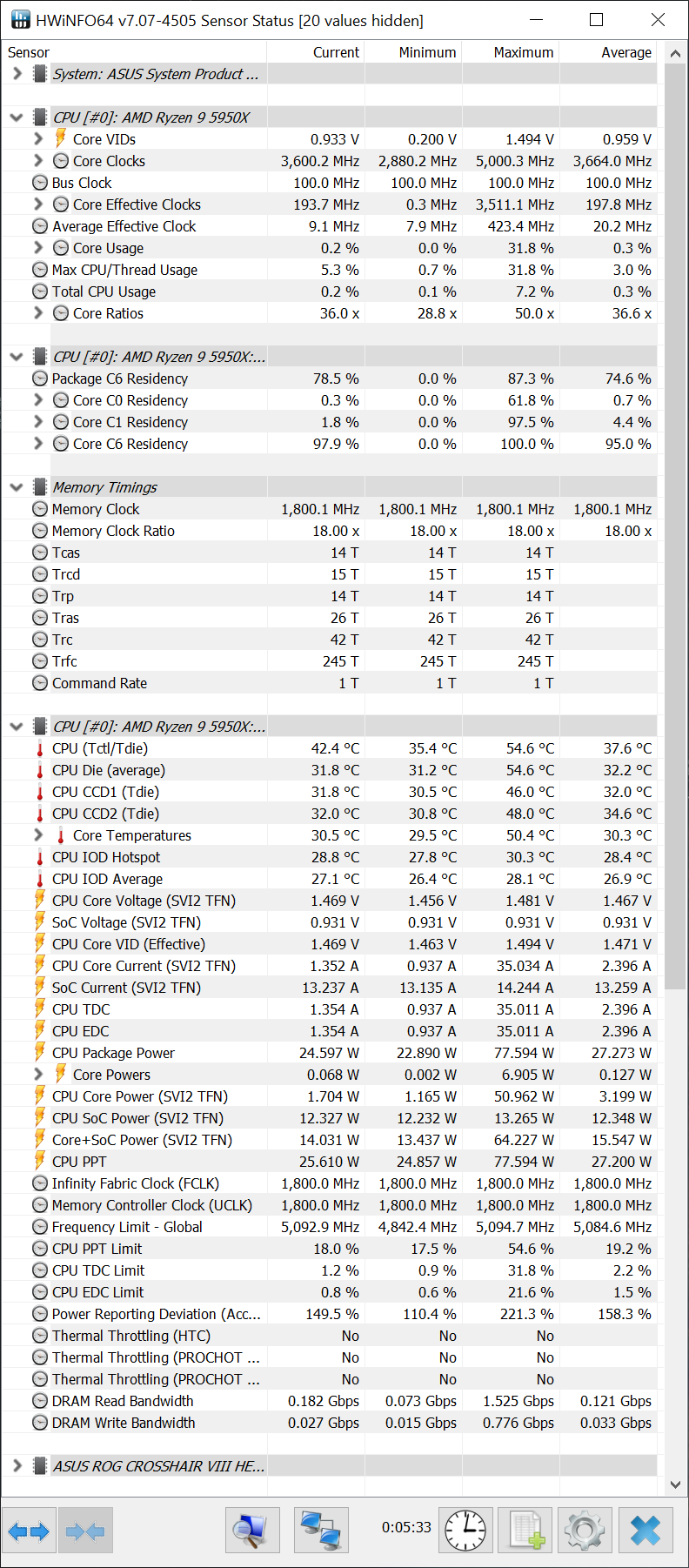The width and height of the screenshot is (689, 1568).
Task: Click the shrink columns inward-arrows icon
Action: pos(85,1531)
